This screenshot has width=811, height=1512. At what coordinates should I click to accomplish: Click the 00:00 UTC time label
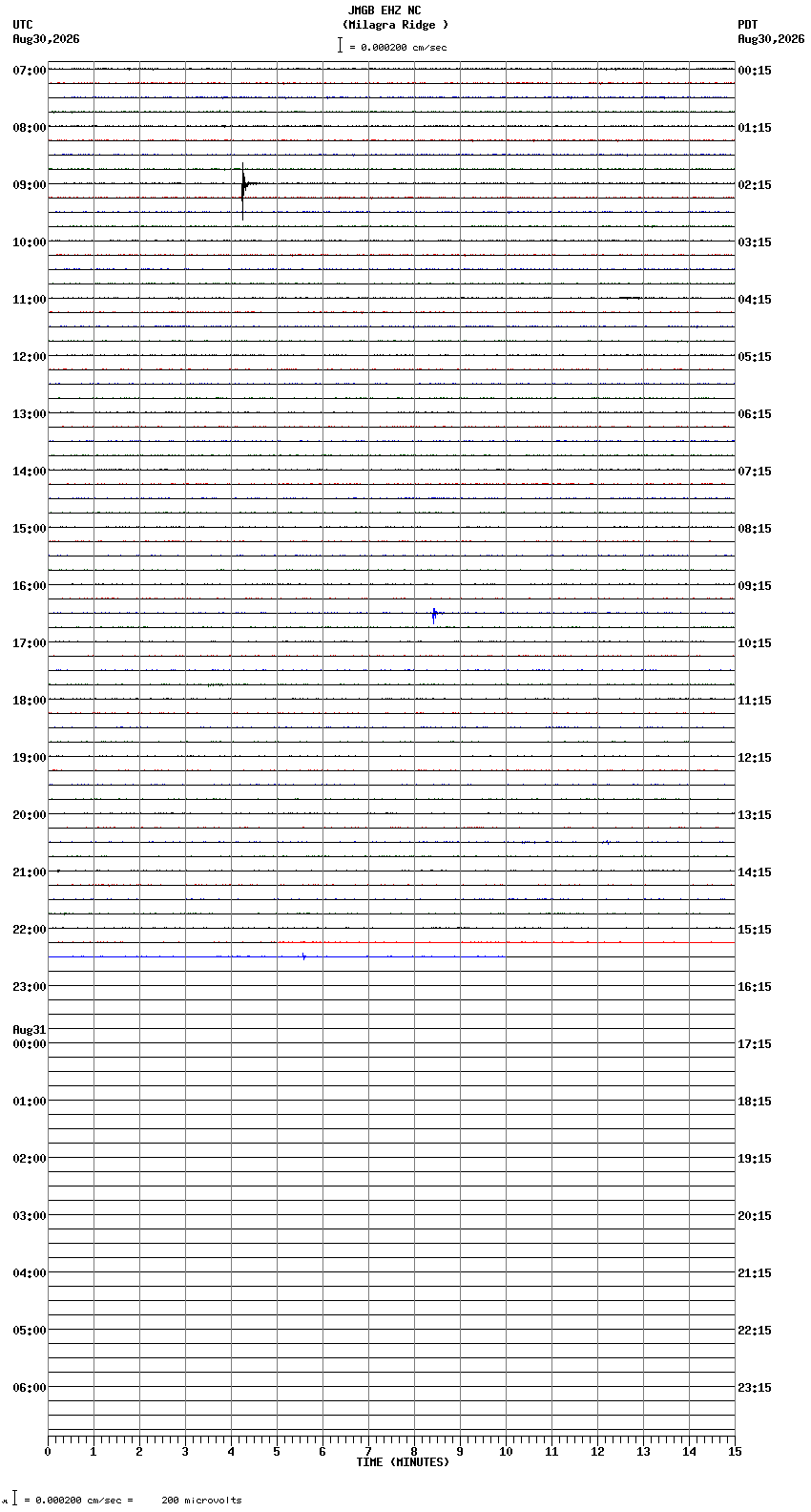30,1044
